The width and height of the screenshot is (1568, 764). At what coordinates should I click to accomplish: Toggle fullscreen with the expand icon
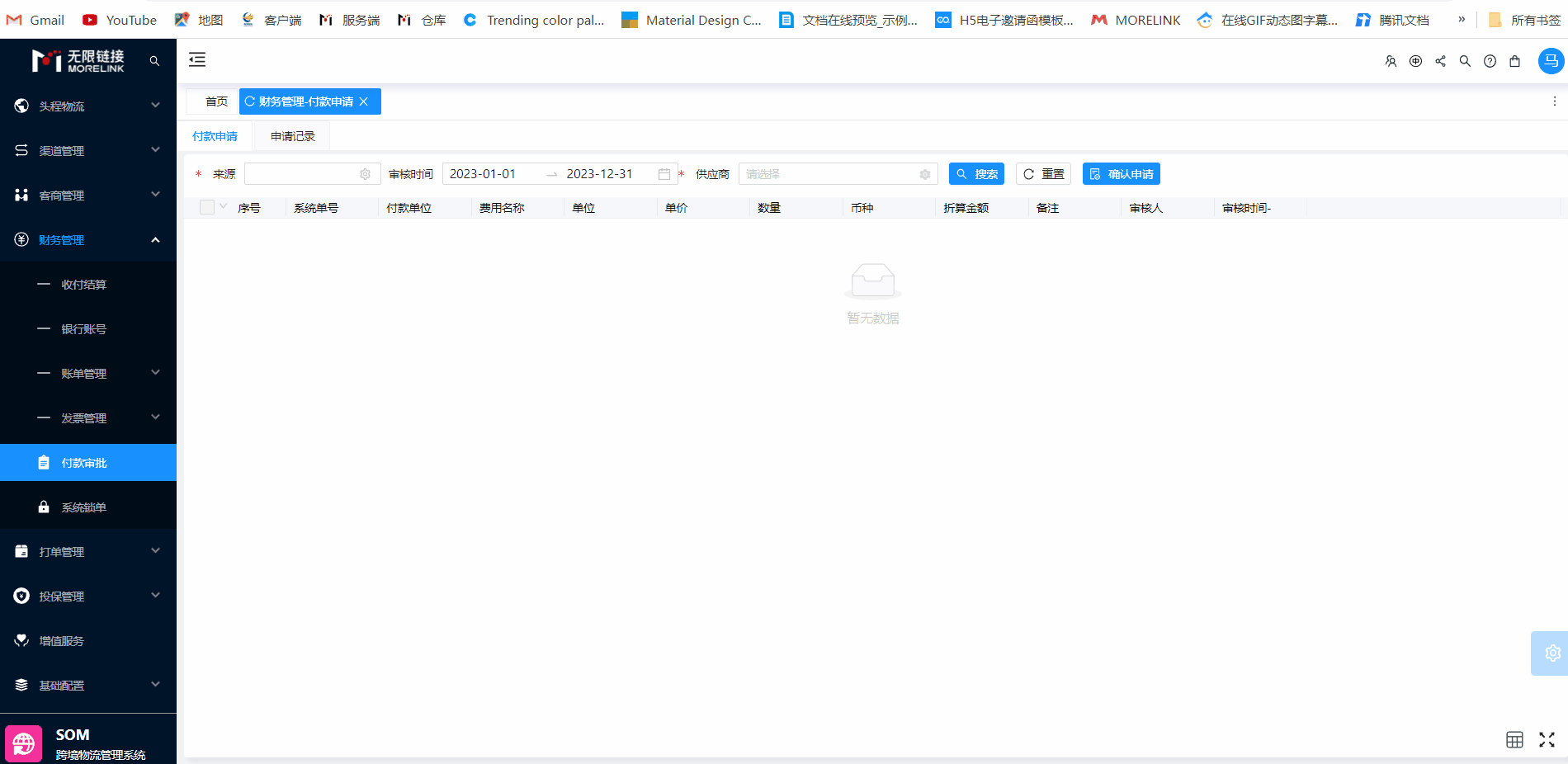click(x=1547, y=740)
